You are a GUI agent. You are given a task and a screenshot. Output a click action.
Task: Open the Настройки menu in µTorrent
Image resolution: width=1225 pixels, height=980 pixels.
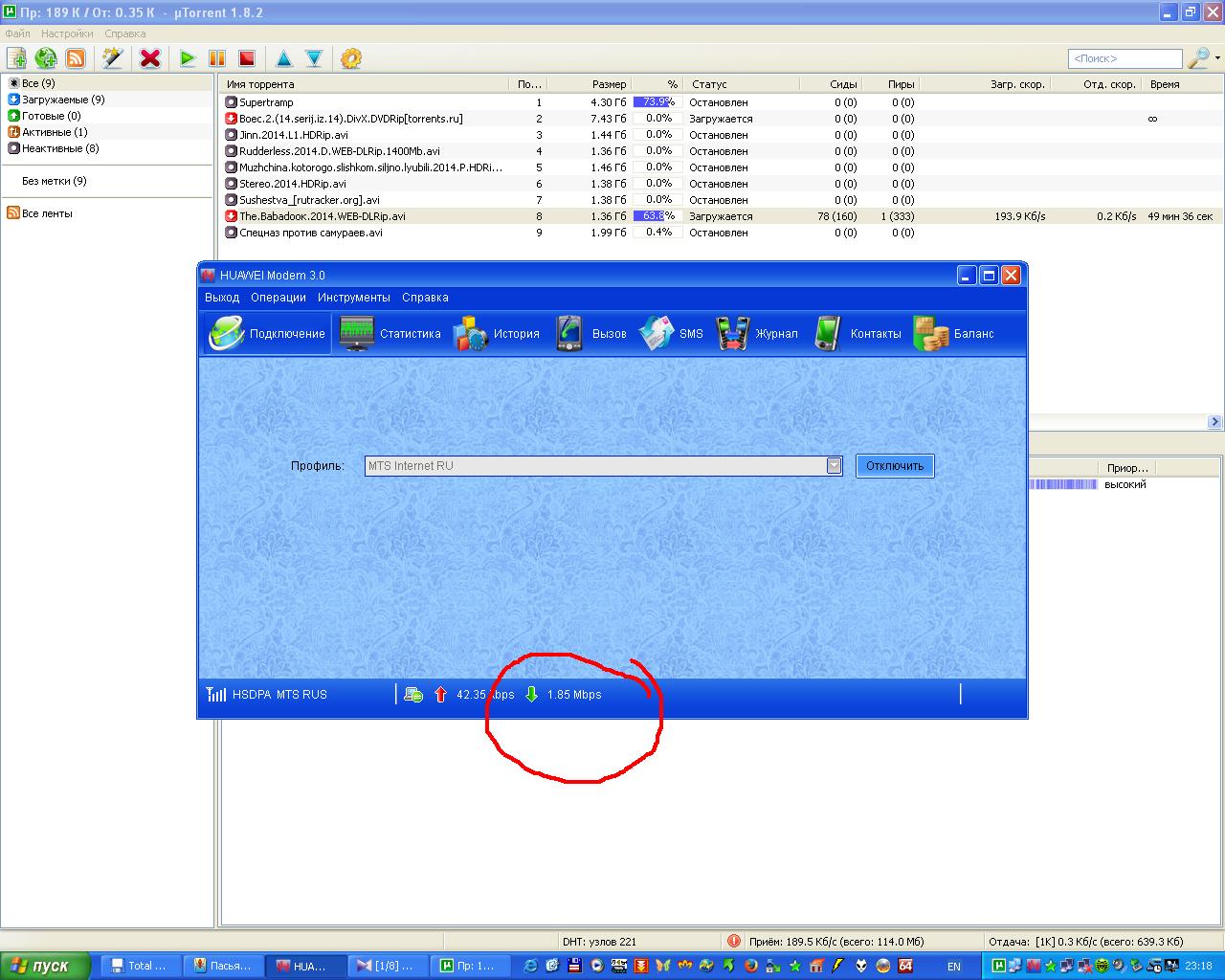67,33
